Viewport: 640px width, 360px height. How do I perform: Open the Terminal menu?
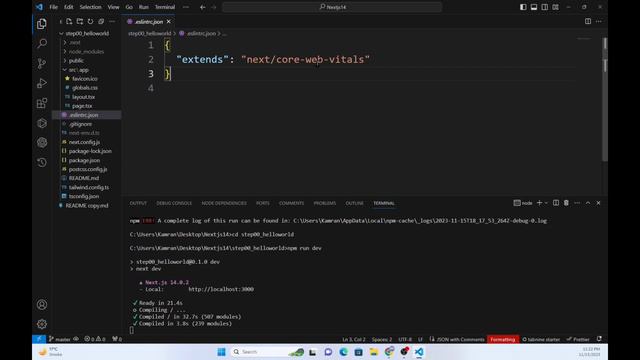coord(165,7)
